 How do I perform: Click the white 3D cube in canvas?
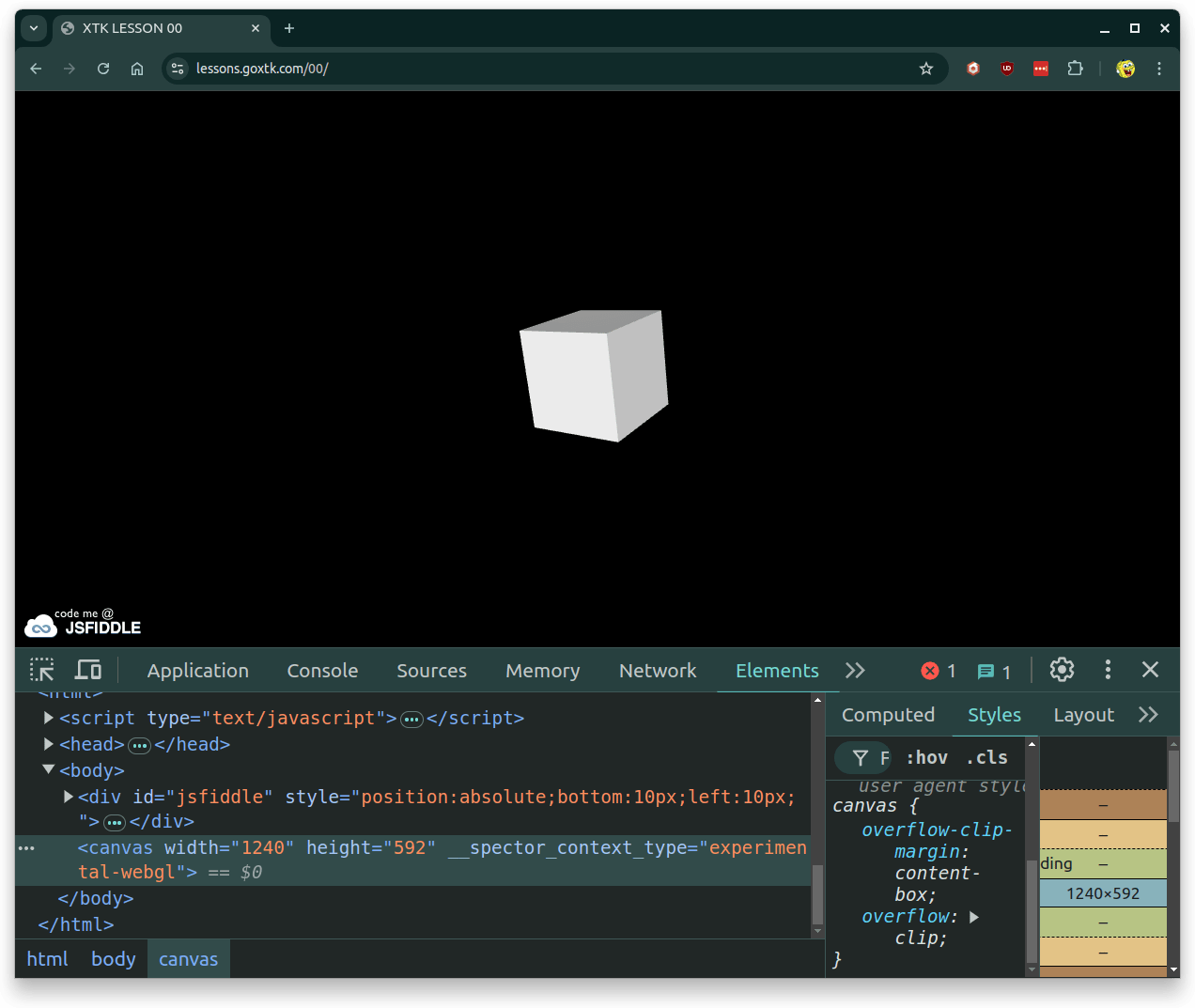(x=594, y=376)
